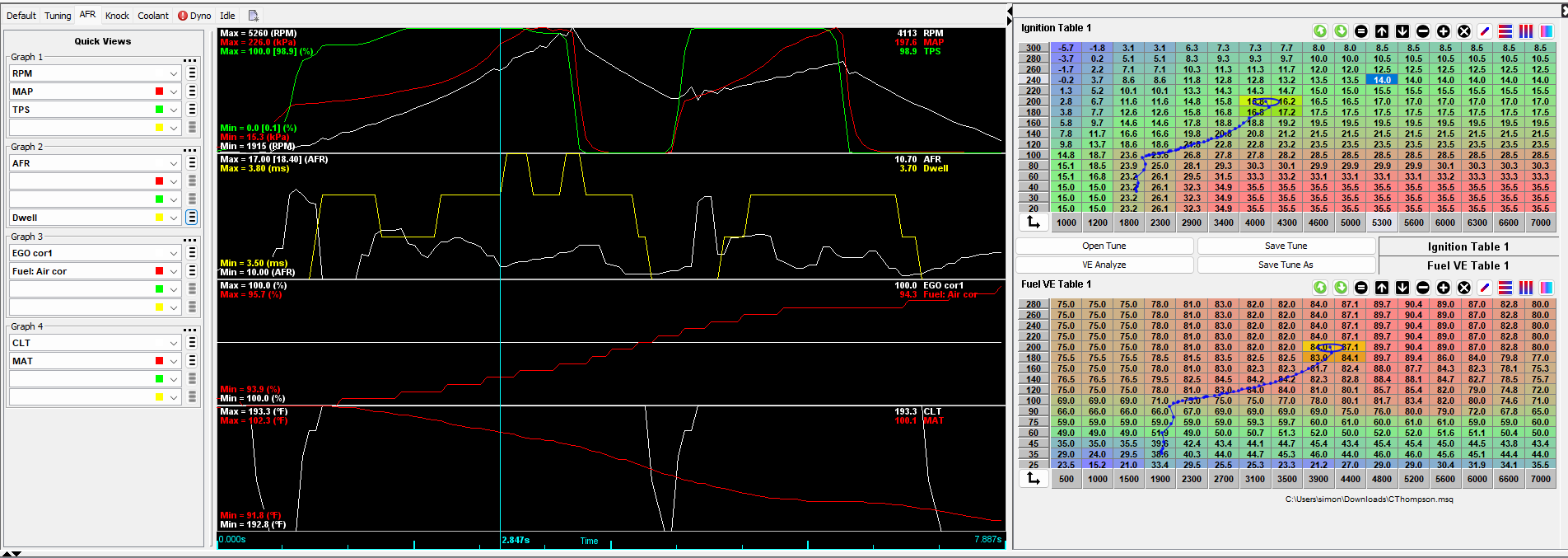Click the interpolate pencil icon in Ignition Table 1 toolbar
The image size is (1568, 558).
(x=1485, y=31)
